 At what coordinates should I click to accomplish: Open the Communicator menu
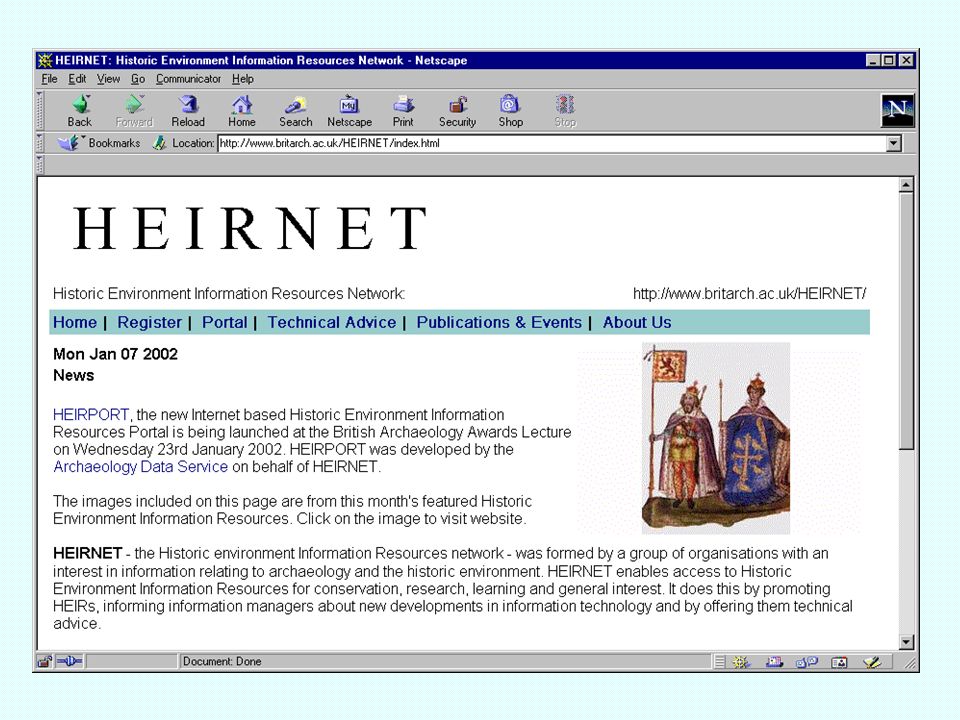click(x=188, y=79)
